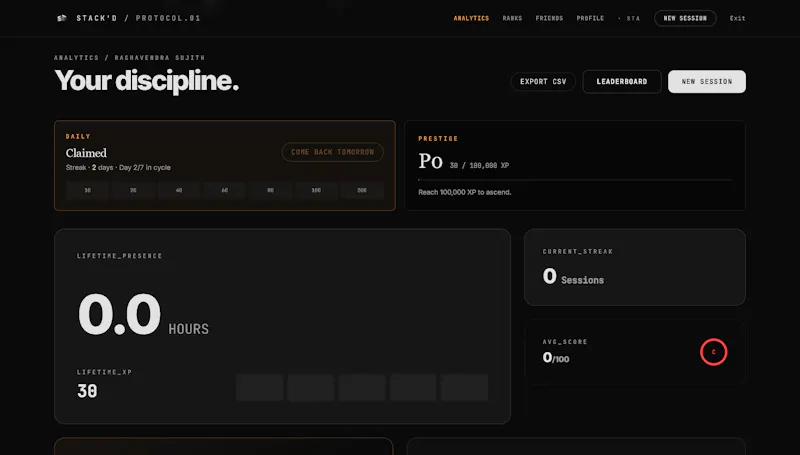Open the Leaderboard button
Image resolution: width=800 pixels, height=455 pixels.
tap(622, 82)
